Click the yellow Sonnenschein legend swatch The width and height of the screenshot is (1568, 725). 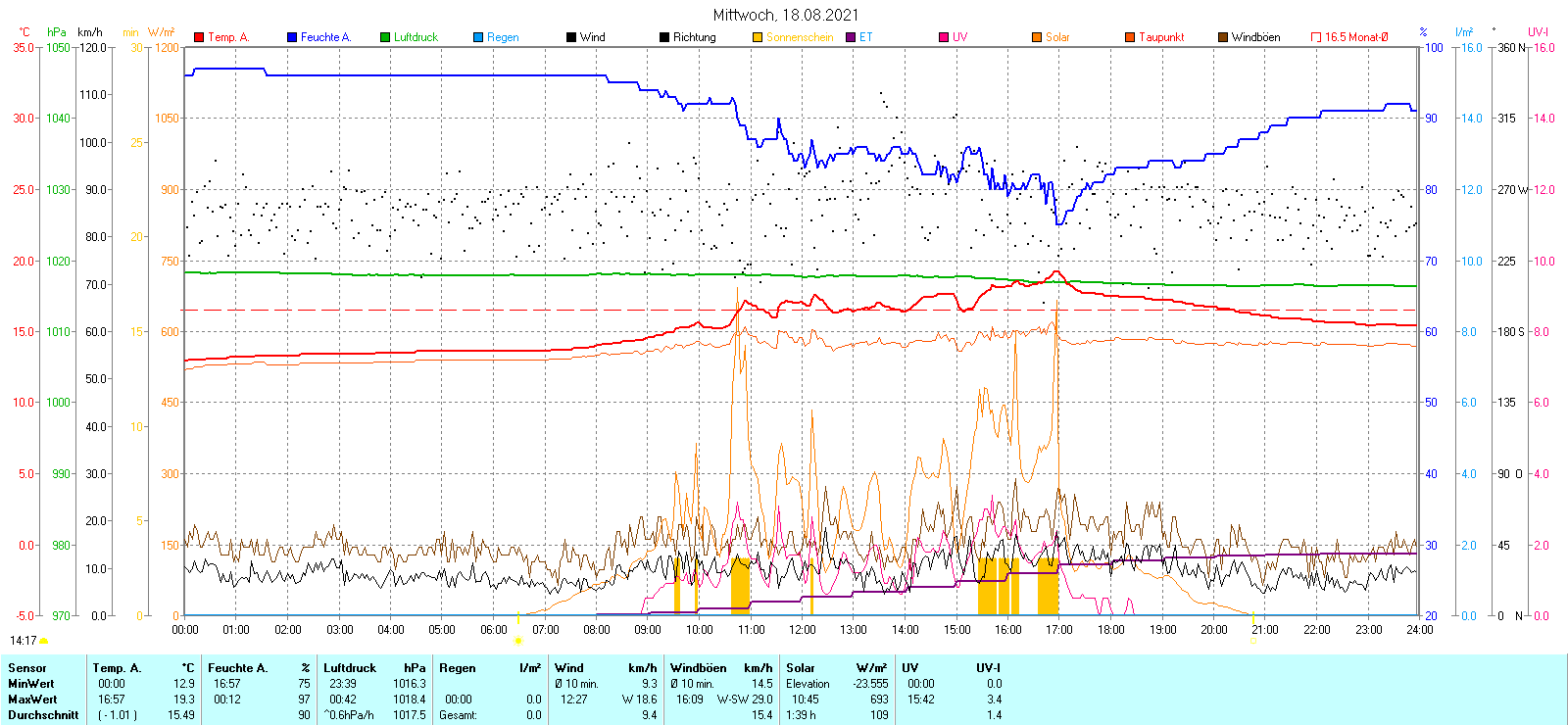click(758, 37)
